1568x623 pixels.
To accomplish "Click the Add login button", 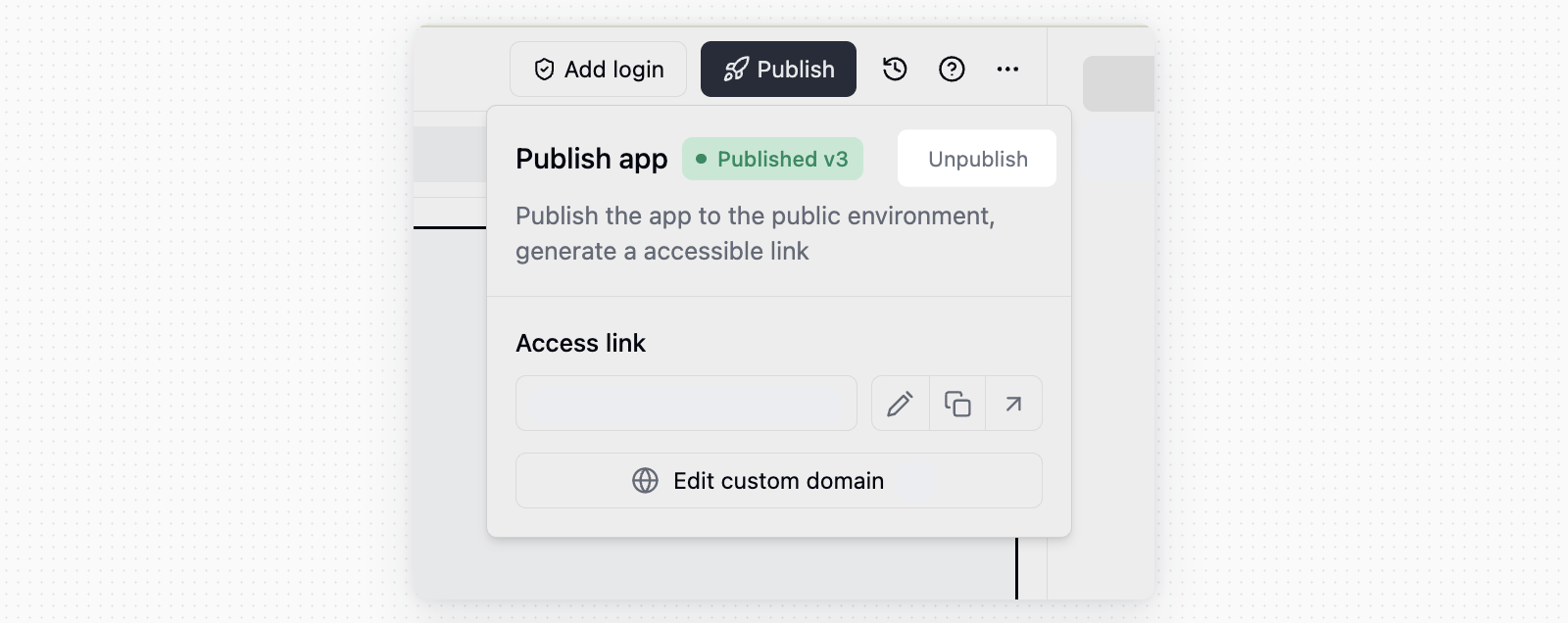I will pyautogui.click(x=598, y=69).
